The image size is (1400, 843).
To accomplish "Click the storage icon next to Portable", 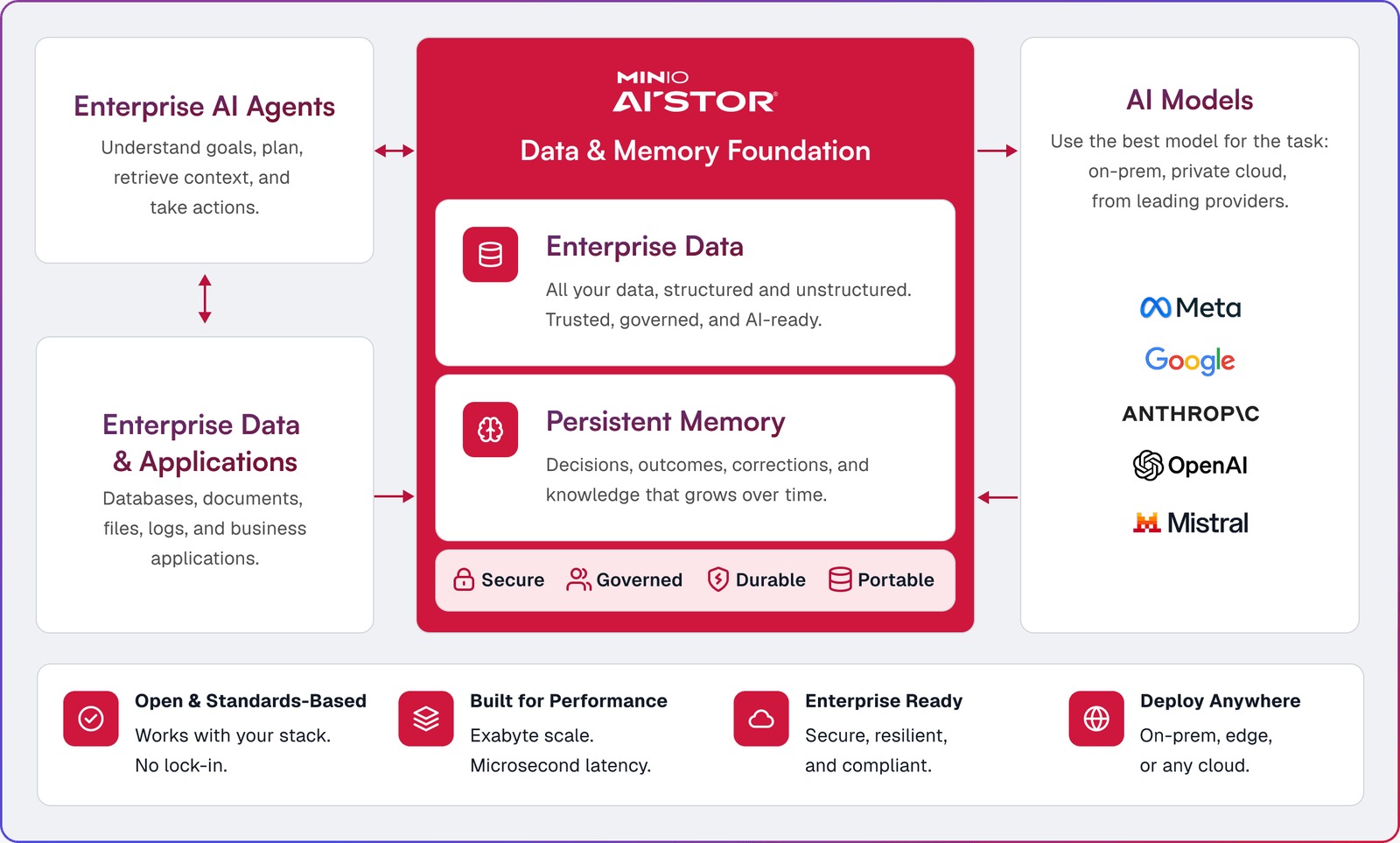I will (x=840, y=580).
